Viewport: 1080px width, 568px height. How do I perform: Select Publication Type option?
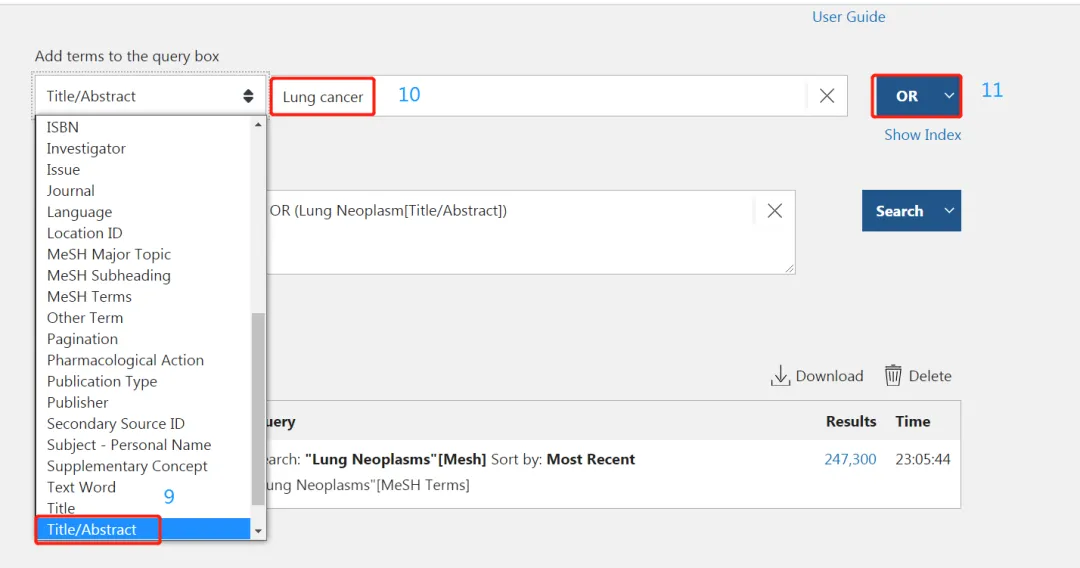[144, 381]
